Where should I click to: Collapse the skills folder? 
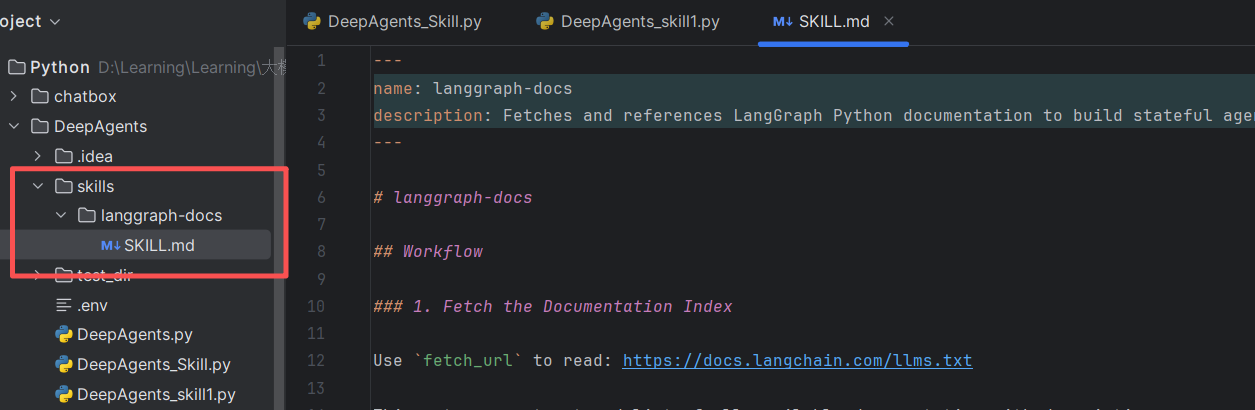point(38,186)
